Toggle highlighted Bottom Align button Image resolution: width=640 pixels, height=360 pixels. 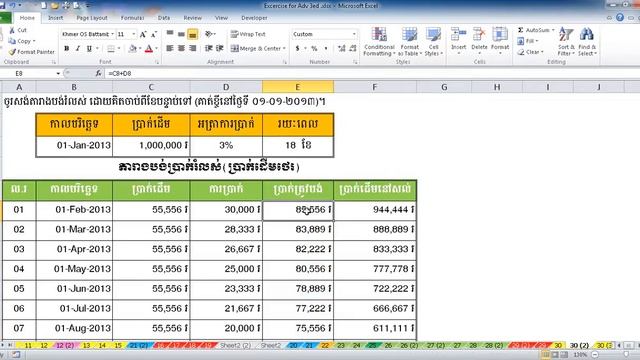(x=193, y=35)
